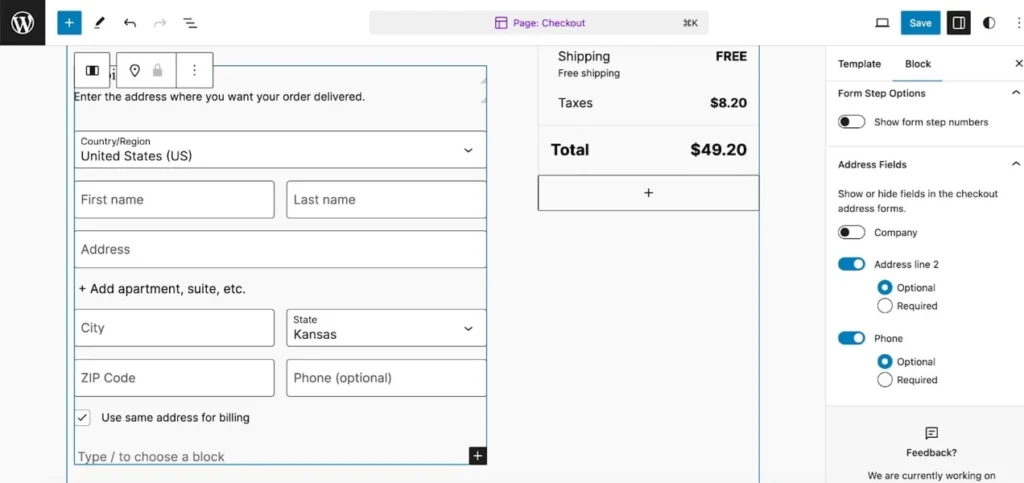The image size is (1024, 483).
Task: Select Required for Address line 2
Action: point(884,306)
